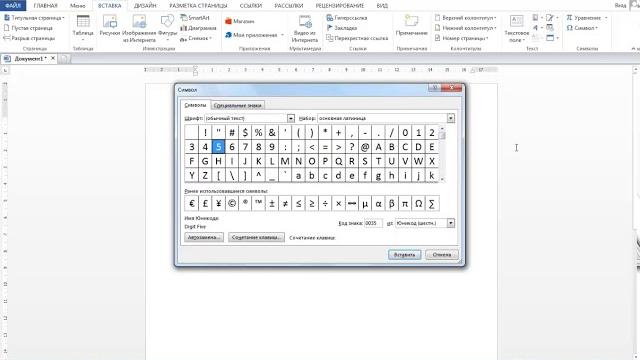Screen dimensions: 640x360
Task: Choose the Pound sign in recent symbols
Action: click(205, 203)
